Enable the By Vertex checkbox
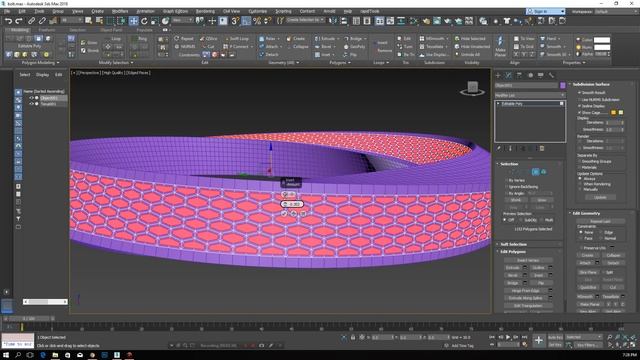The image size is (640, 360). 507,180
